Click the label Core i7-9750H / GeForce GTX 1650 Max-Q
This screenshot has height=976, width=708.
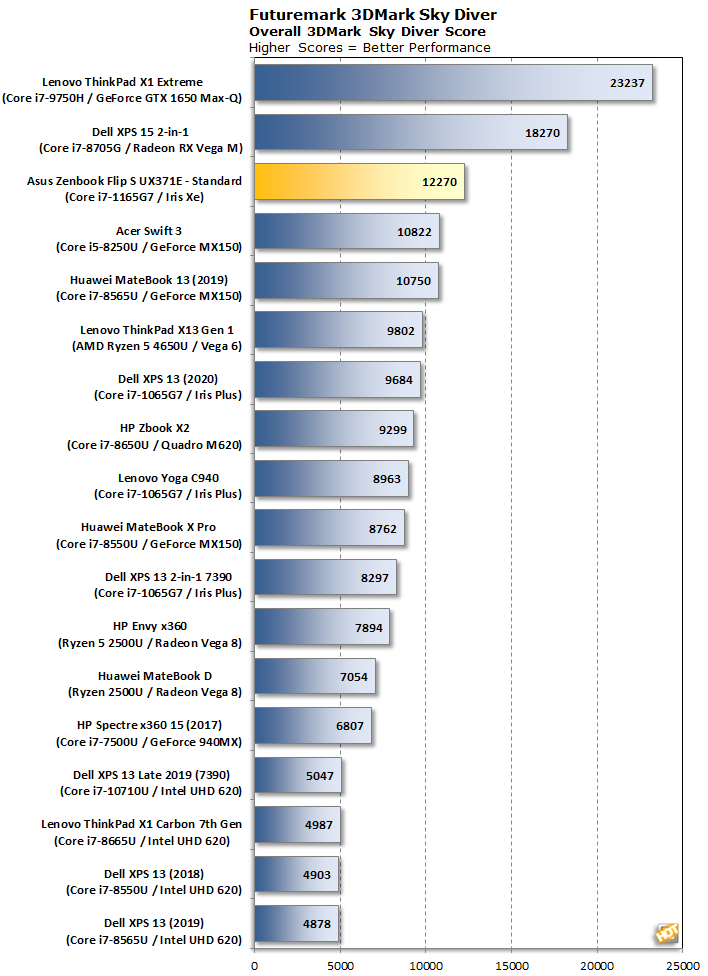[x=122, y=98]
